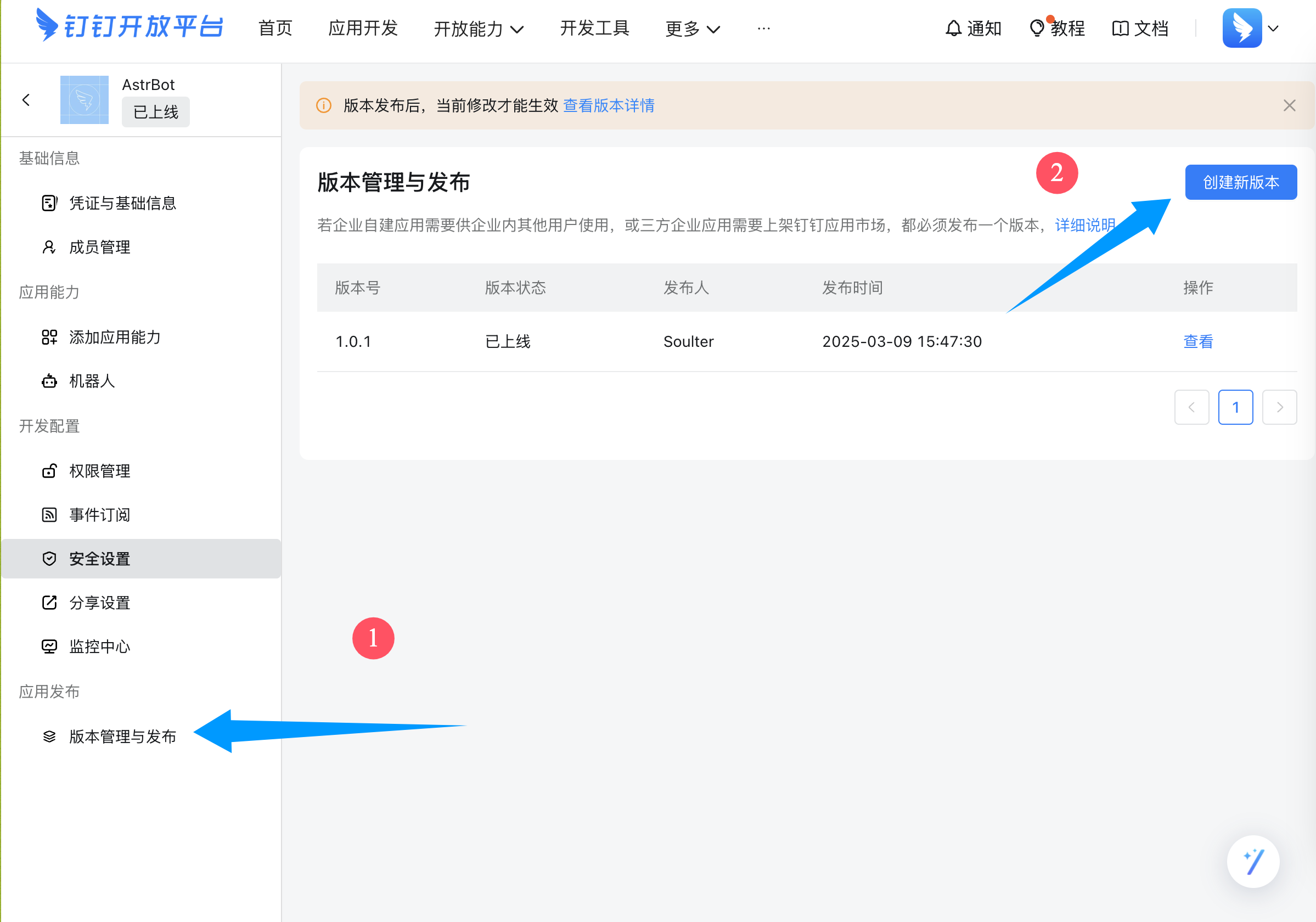Expand the 更多 dropdown menu

pyautogui.click(x=693, y=29)
